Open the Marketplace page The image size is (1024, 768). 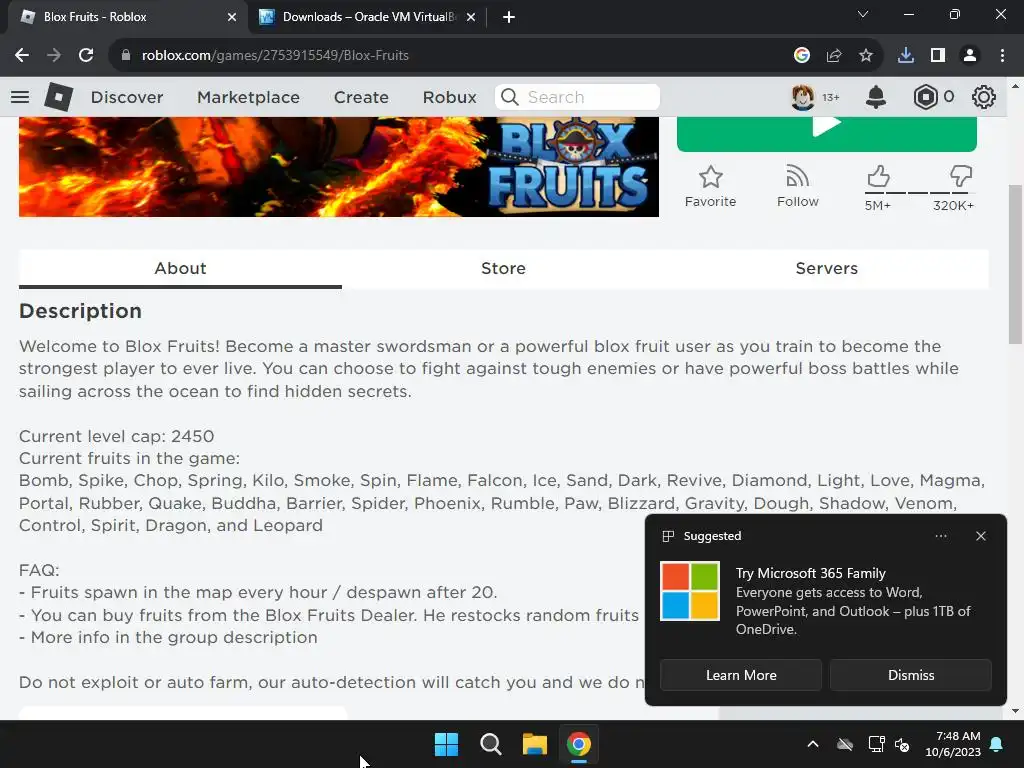[x=248, y=97]
